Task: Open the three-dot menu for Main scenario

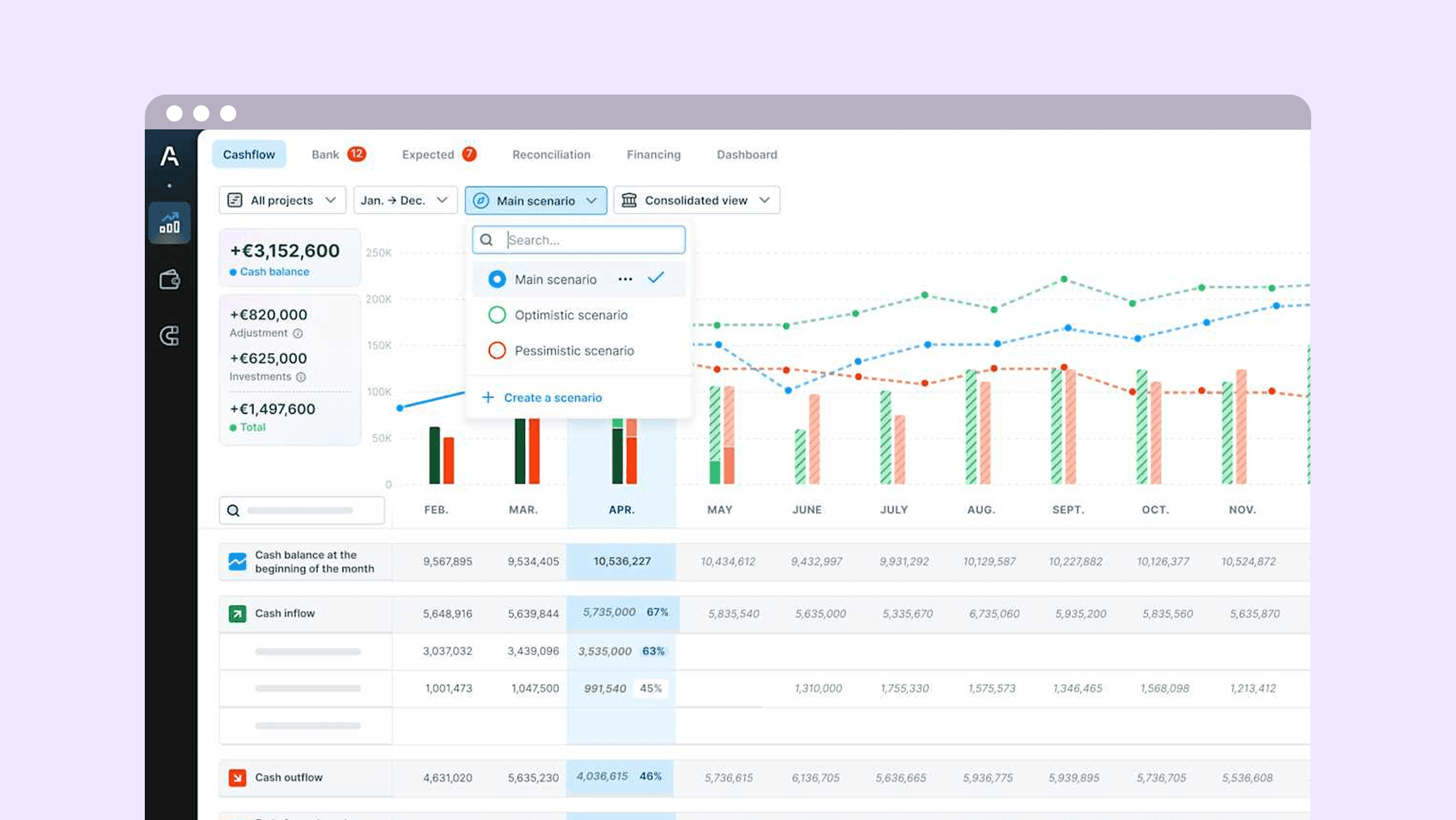Action: (625, 279)
